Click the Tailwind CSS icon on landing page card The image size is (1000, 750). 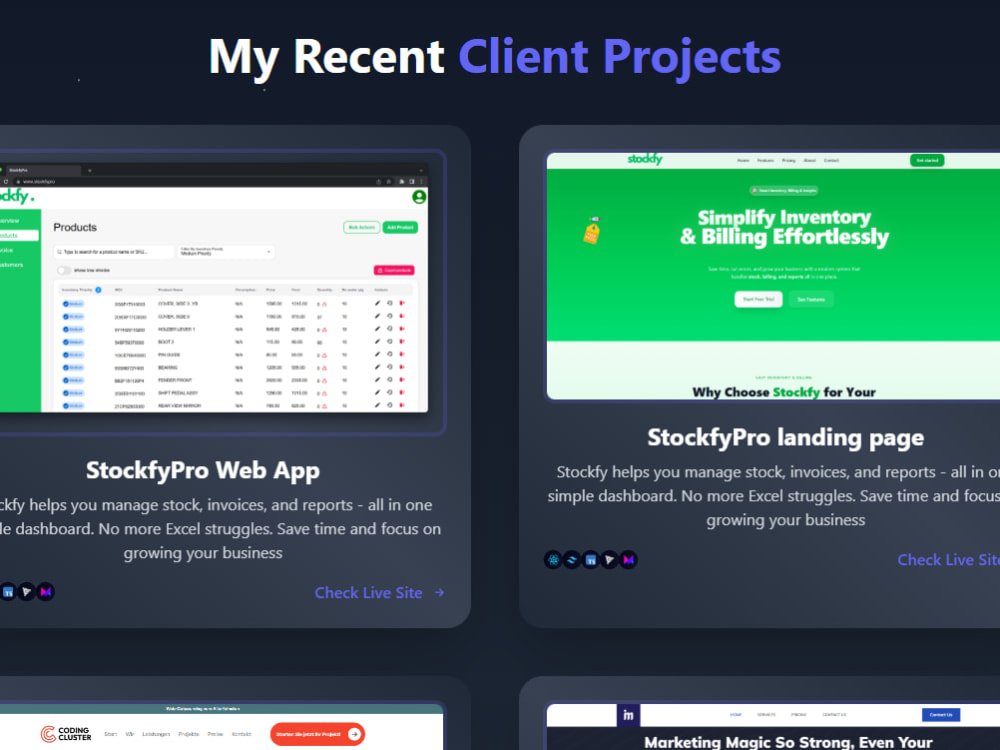(x=572, y=560)
